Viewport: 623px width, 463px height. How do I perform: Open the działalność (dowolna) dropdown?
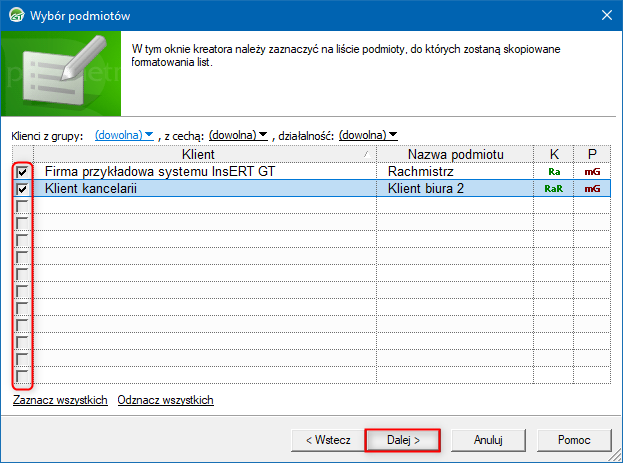click(368, 135)
